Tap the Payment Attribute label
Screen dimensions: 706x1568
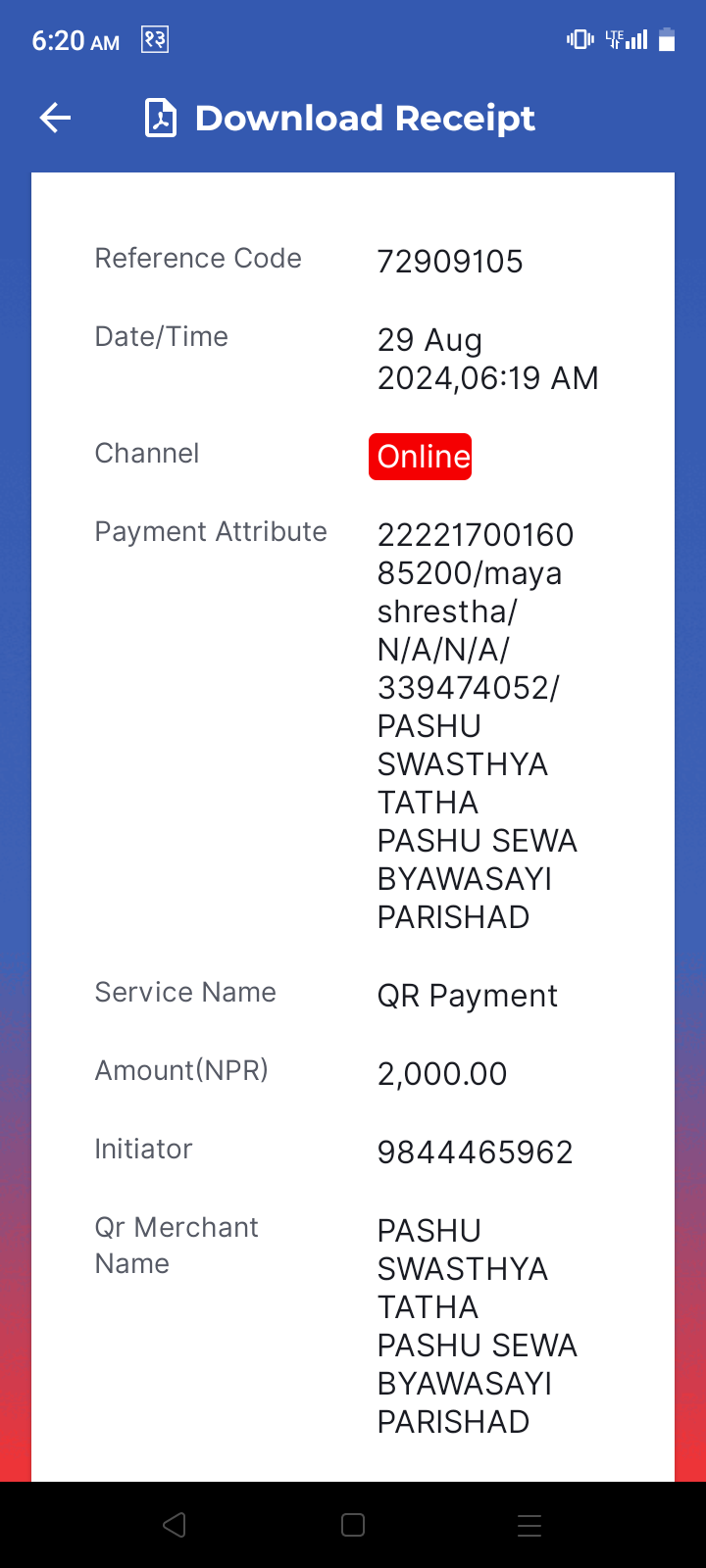click(211, 531)
